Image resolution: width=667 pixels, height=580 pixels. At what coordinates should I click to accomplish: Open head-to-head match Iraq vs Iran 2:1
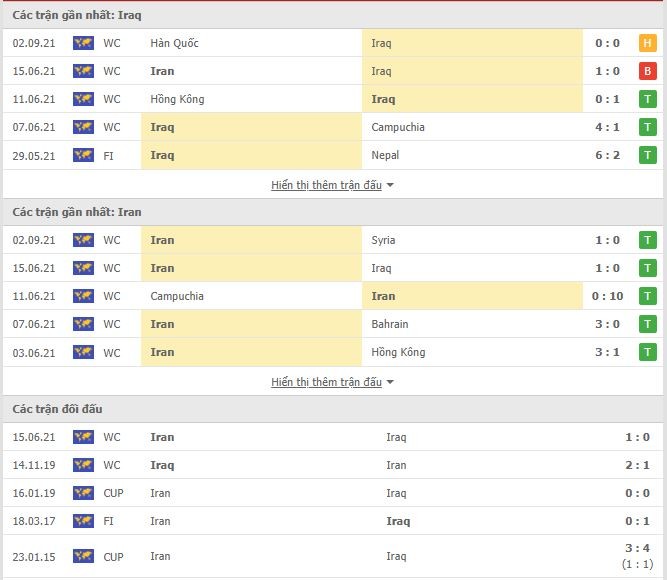coord(333,465)
